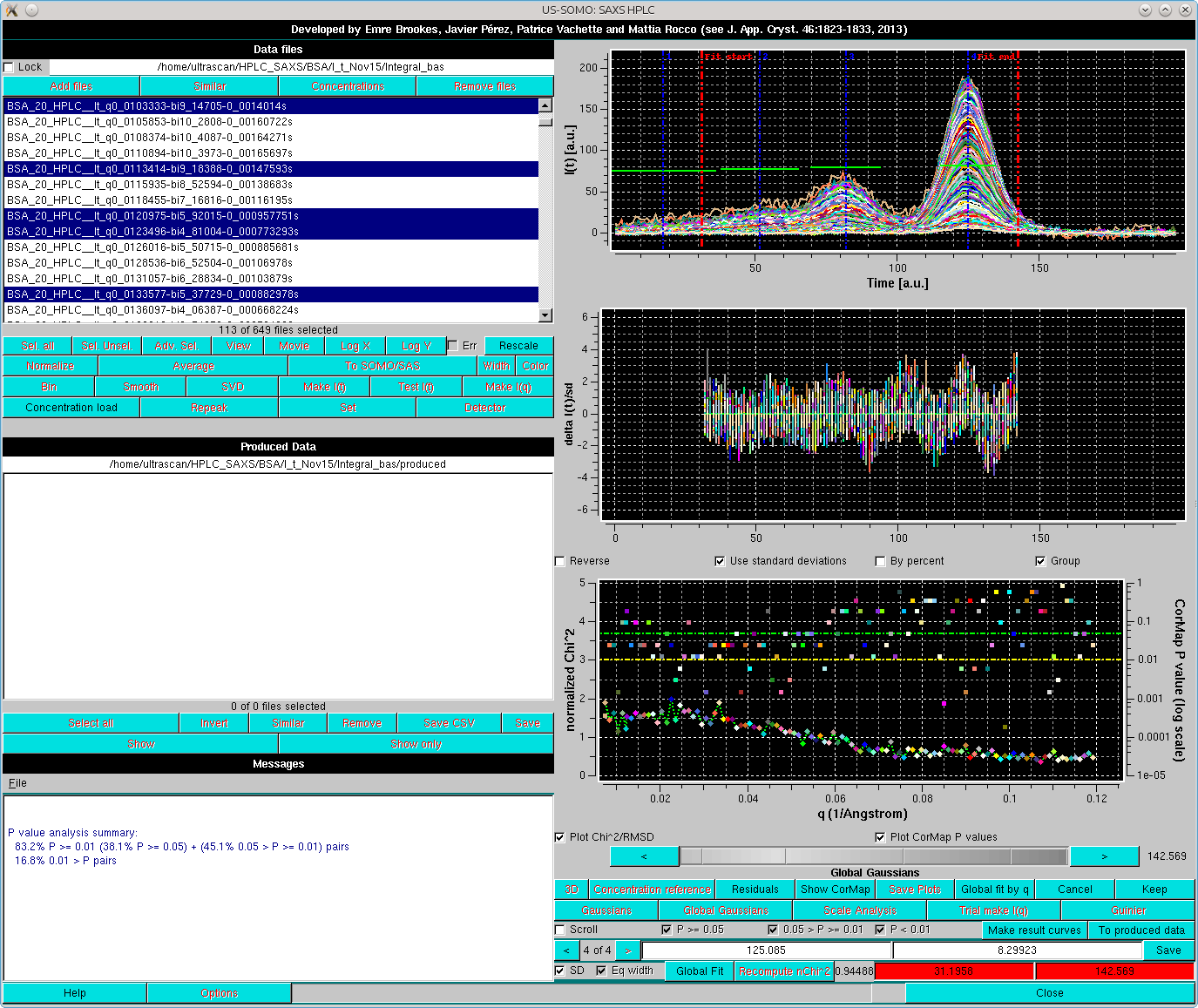Screen dimensions: 1198x1008
Task: Toggle the Group checkbox
Action: [x=1040, y=561]
